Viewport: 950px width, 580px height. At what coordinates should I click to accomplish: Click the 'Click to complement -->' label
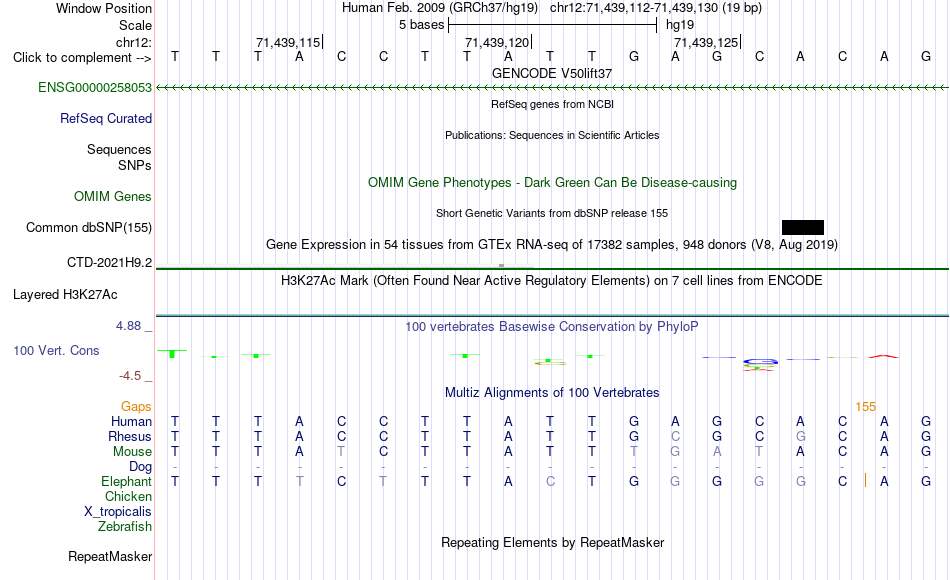click(82, 58)
